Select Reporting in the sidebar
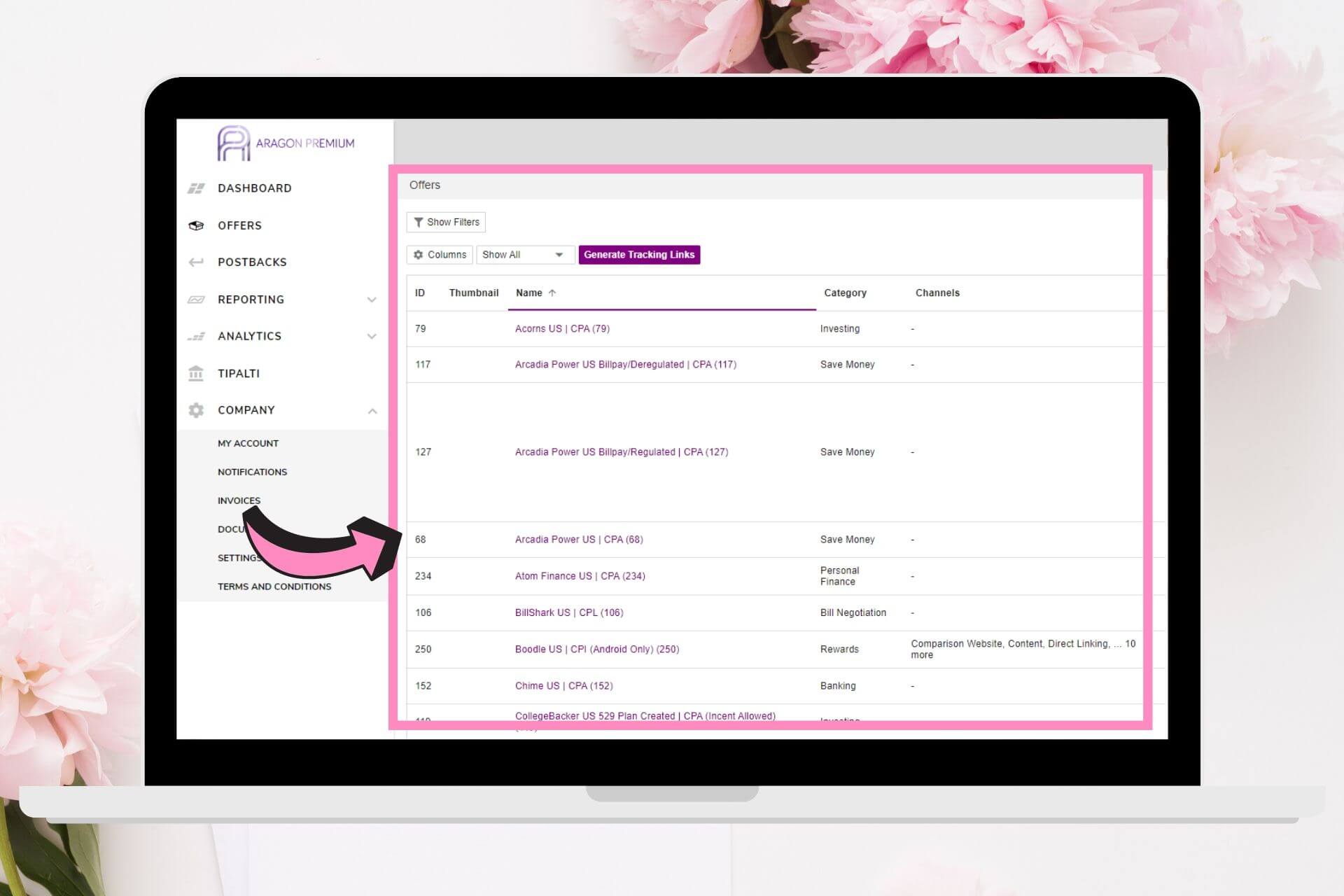 (251, 300)
